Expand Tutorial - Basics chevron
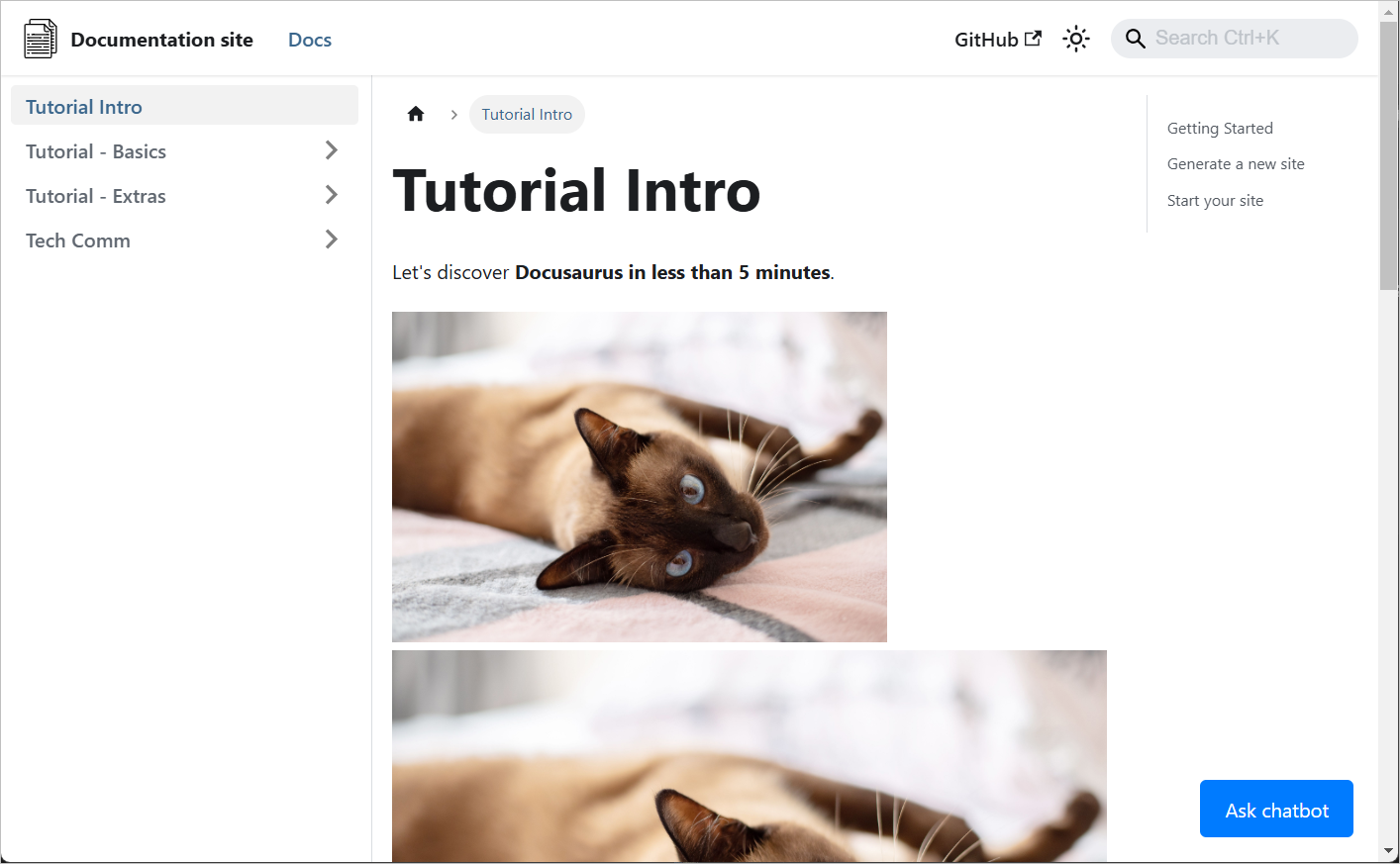 coord(332,150)
